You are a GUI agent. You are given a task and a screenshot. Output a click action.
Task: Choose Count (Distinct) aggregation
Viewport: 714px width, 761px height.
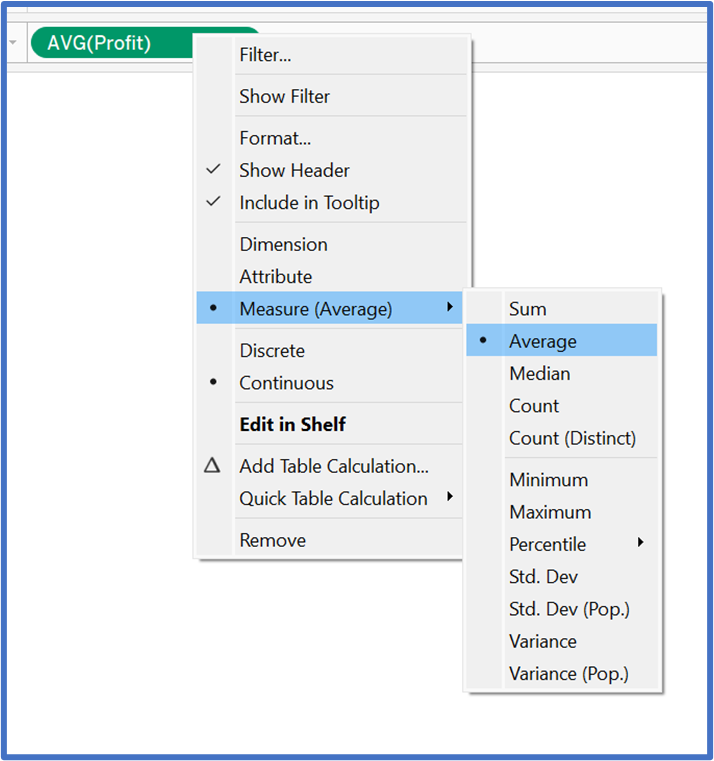[x=572, y=438]
